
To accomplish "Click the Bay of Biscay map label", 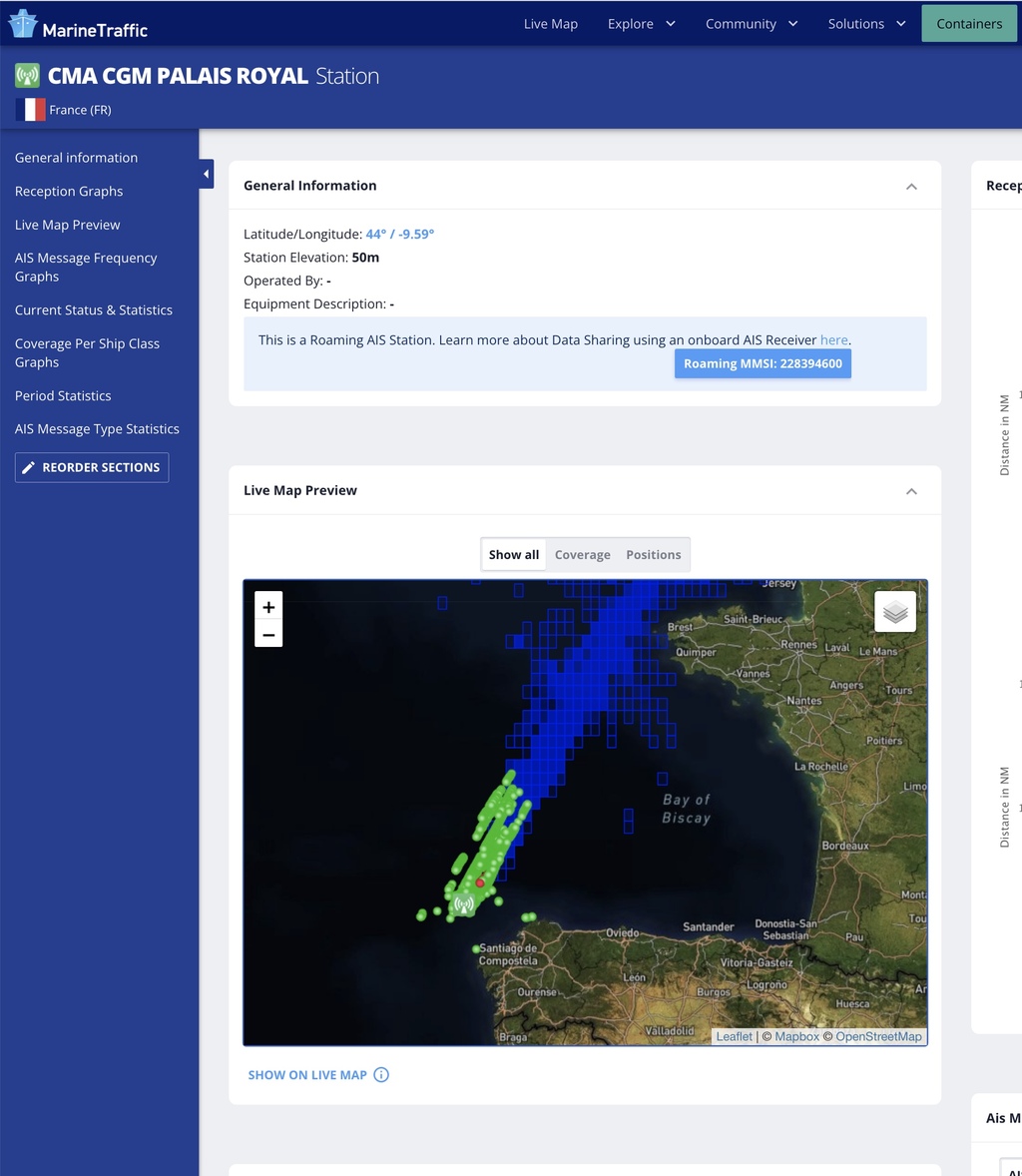I will (x=686, y=809).
